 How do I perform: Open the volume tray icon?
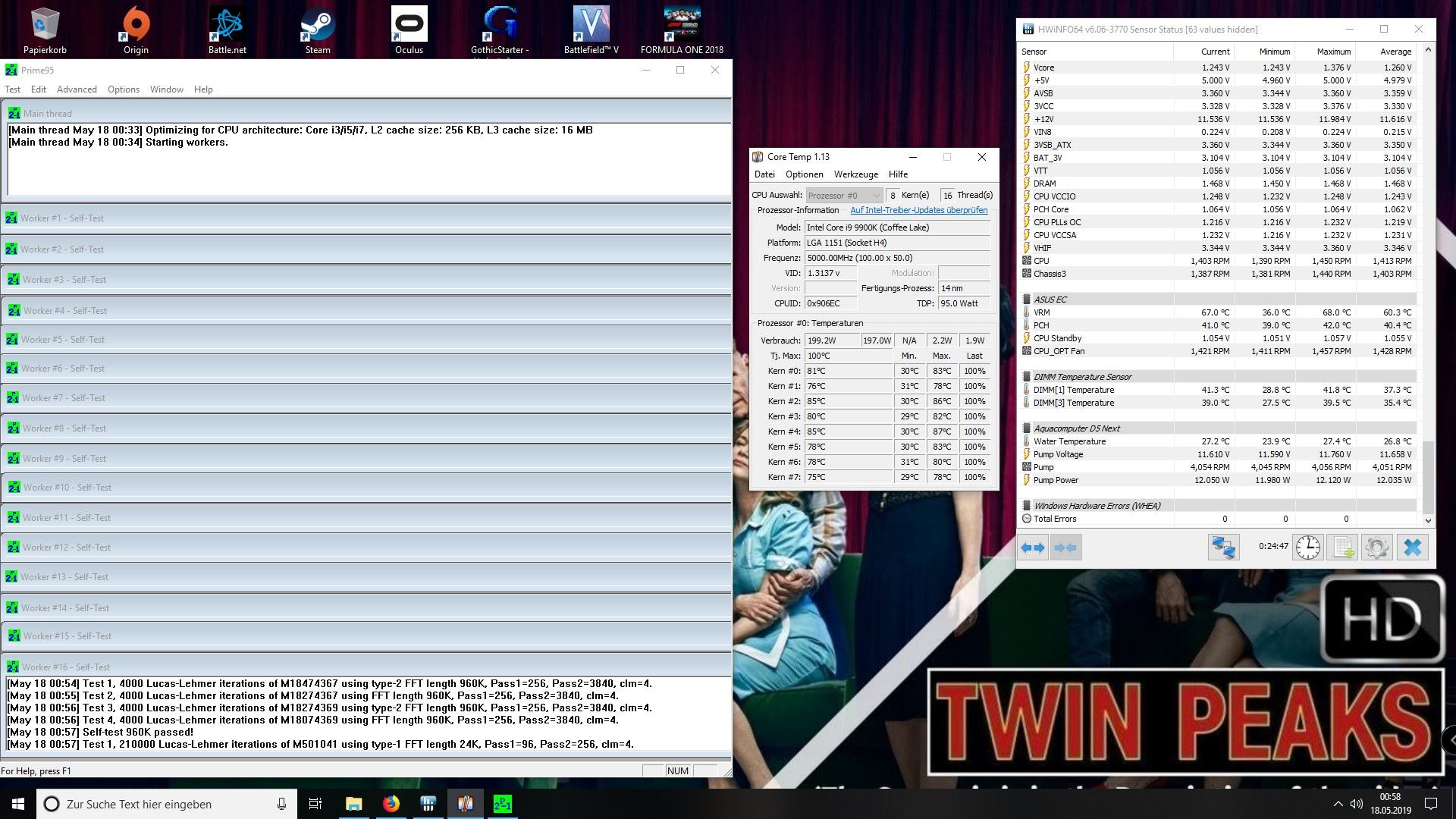tap(1354, 804)
